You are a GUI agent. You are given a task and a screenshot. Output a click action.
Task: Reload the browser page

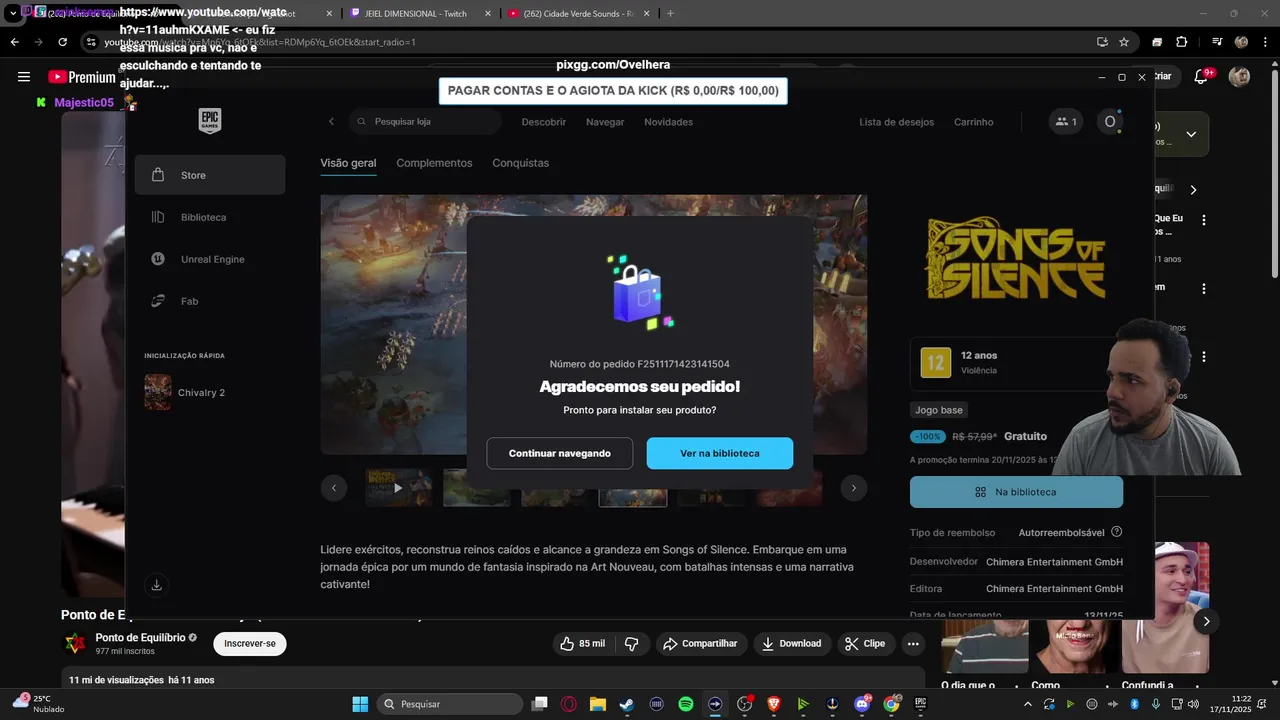[62, 42]
